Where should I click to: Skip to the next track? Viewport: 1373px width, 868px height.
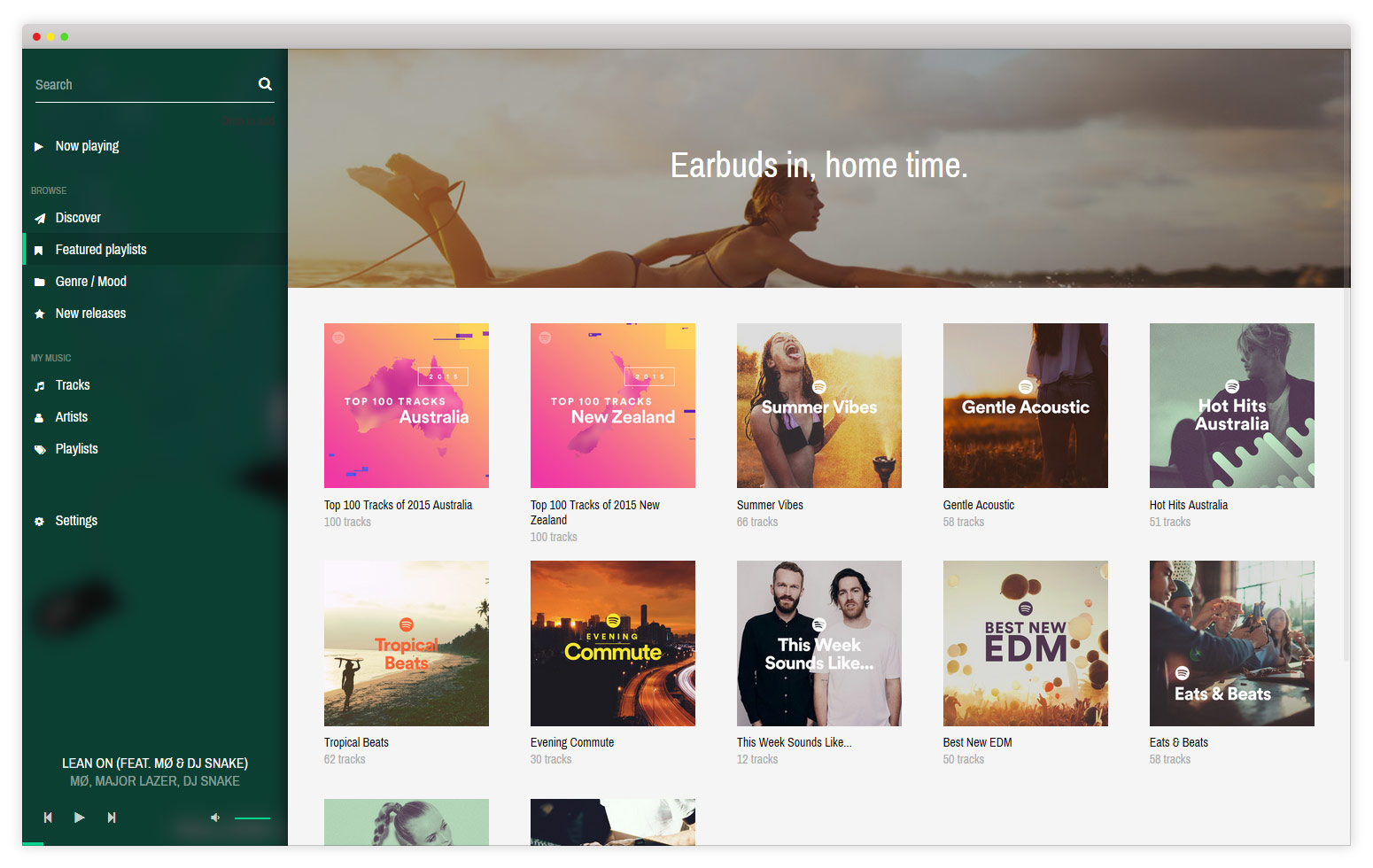point(112,818)
